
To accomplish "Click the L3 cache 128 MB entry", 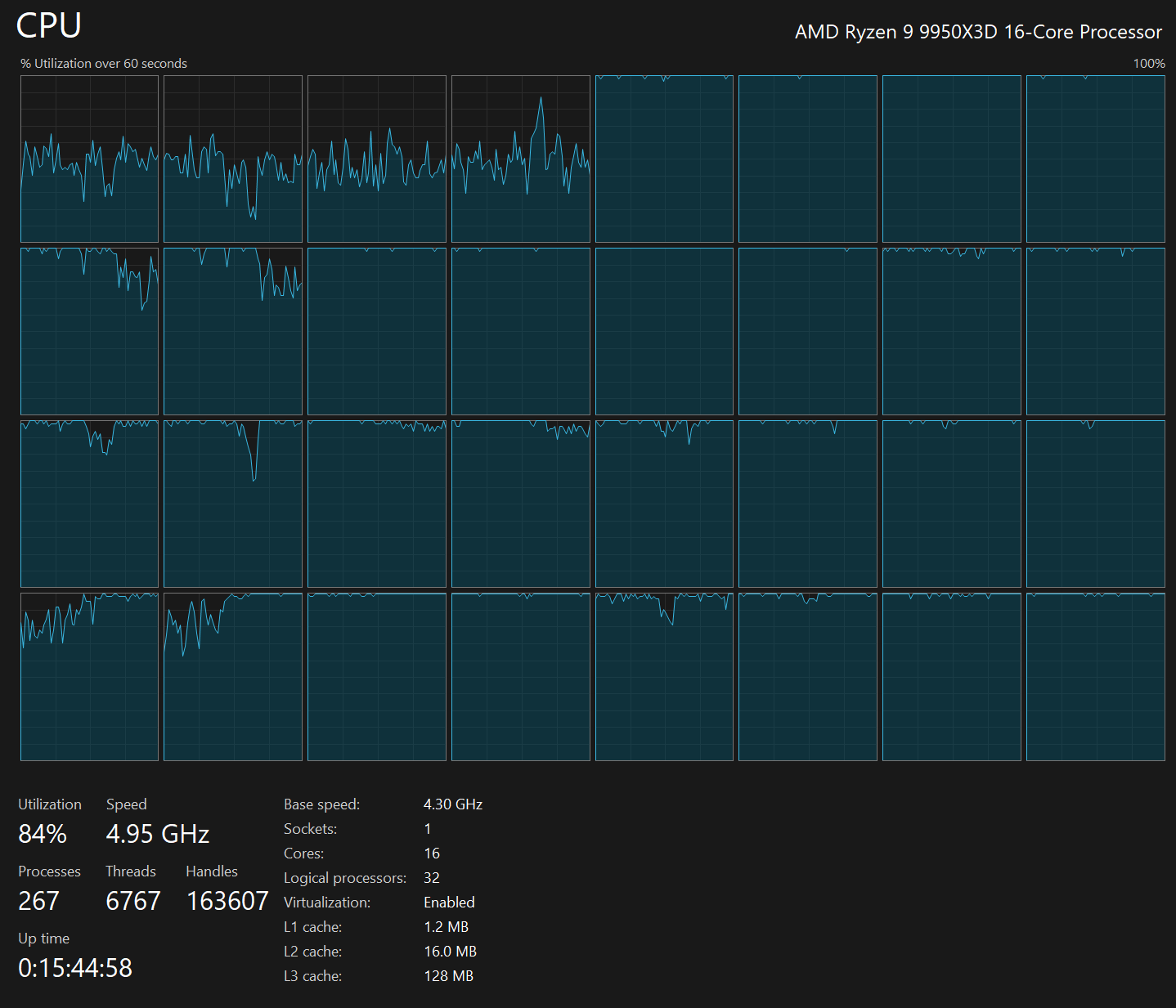I will 447,975.
